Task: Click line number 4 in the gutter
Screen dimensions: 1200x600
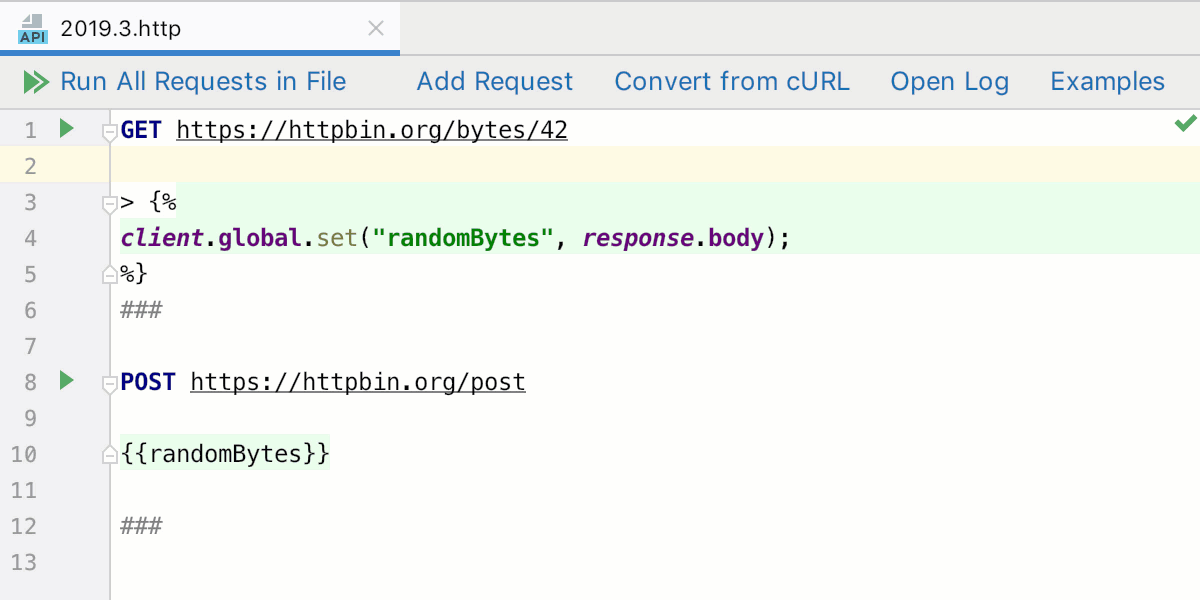Action: pos(30,237)
